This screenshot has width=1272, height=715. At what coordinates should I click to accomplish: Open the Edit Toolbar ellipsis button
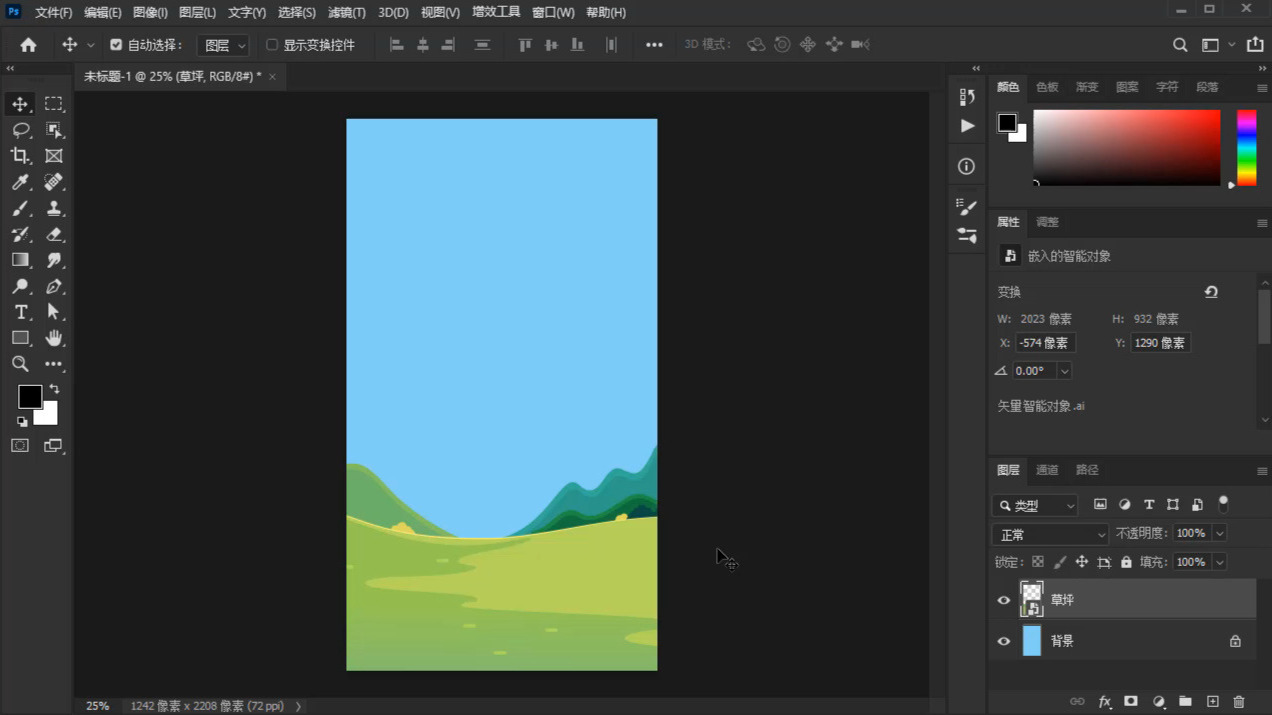pos(54,364)
